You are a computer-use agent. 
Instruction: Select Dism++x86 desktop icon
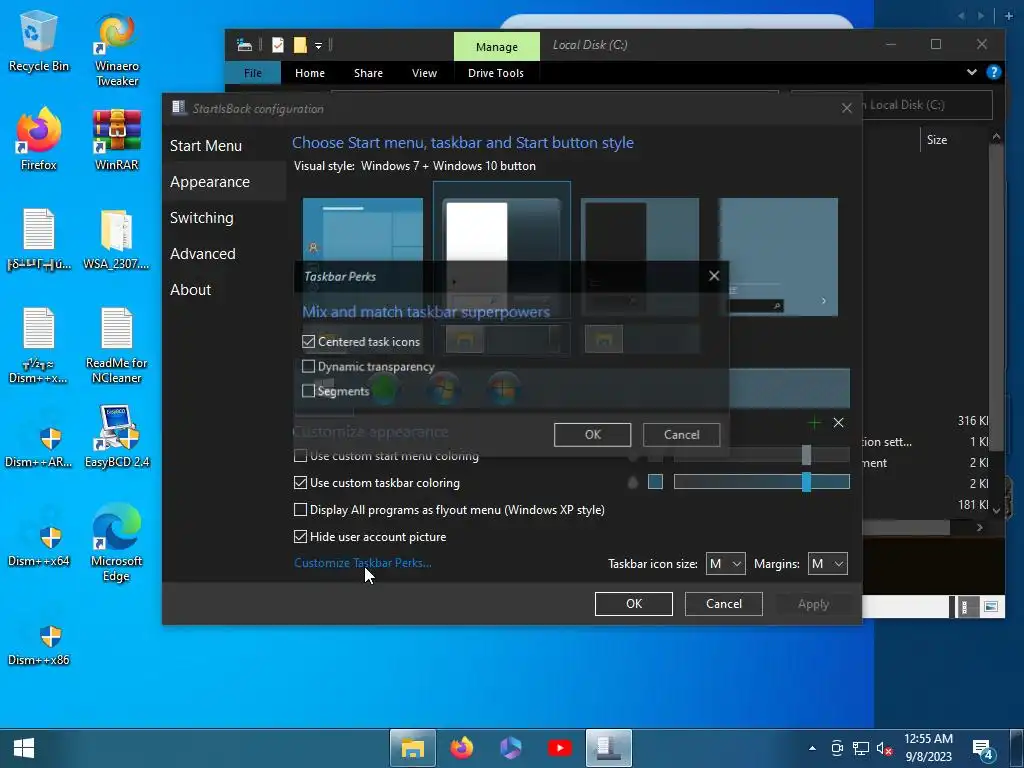(x=39, y=643)
